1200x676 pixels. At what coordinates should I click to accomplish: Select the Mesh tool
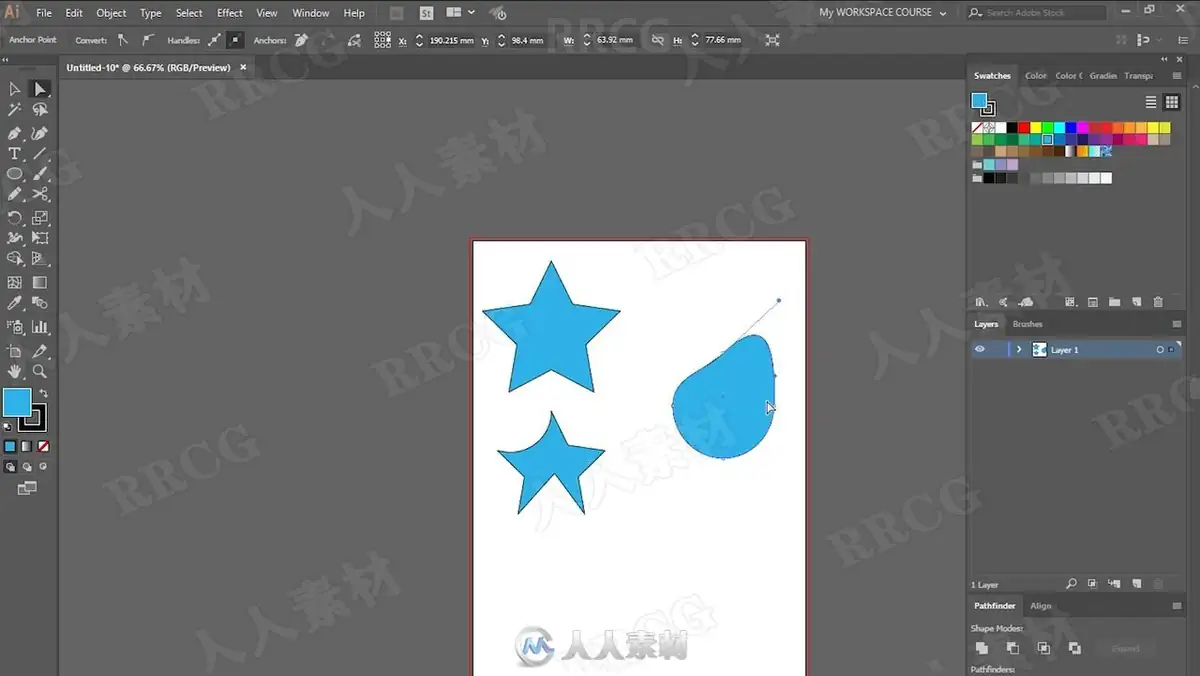(x=15, y=283)
